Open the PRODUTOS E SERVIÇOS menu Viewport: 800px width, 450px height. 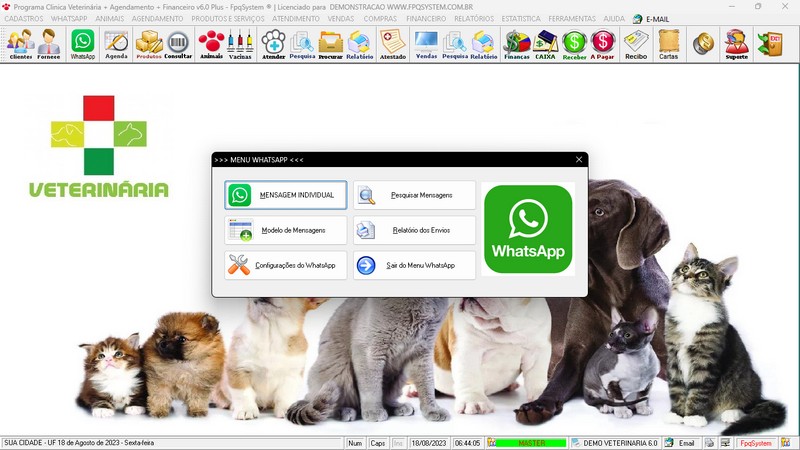click(x=228, y=19)
